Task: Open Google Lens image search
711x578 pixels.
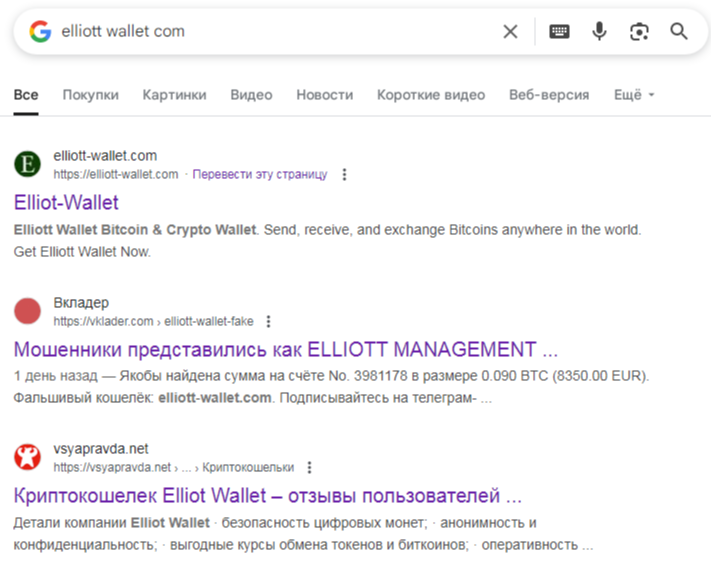Action: click(639, 31)
